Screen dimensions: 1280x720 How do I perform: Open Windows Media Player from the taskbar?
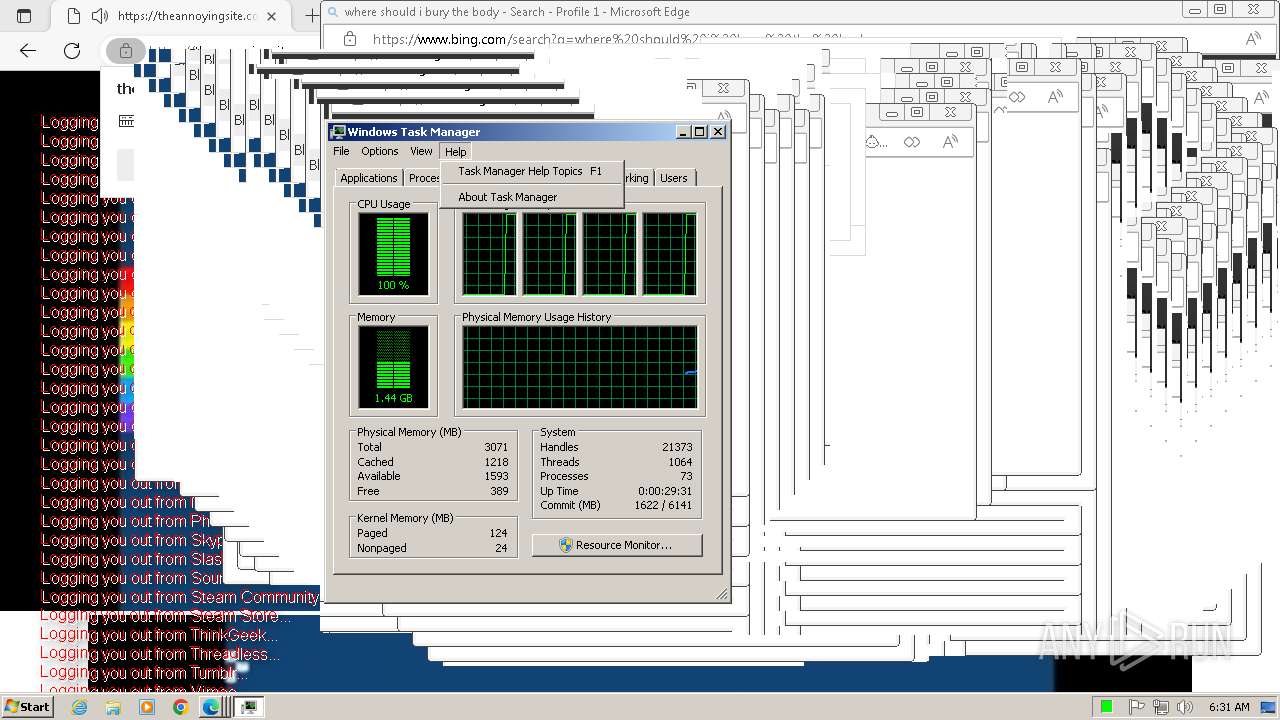point(147,707)
